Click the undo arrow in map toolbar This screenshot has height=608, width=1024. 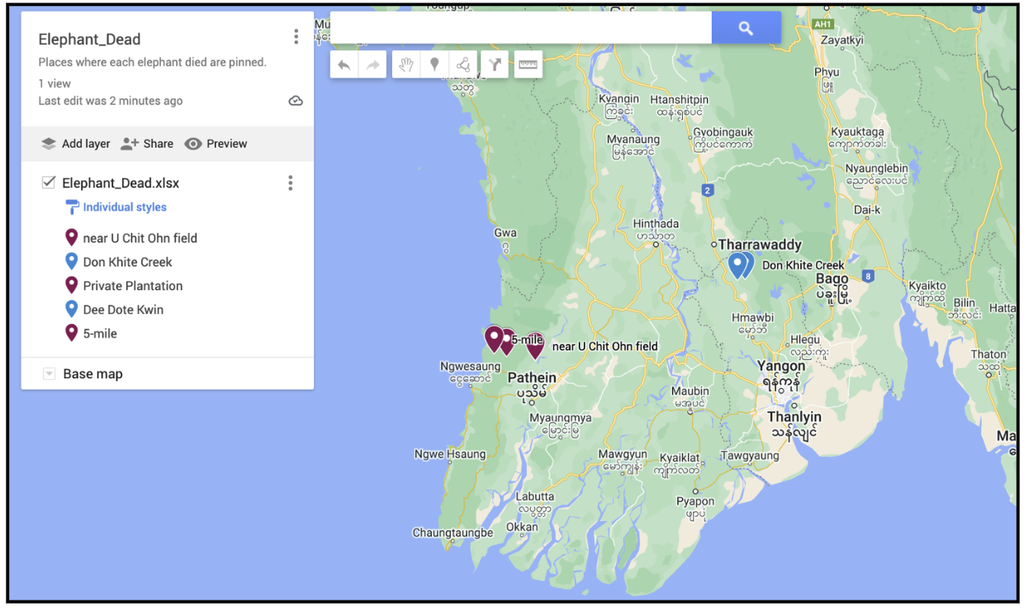(344, 65)
